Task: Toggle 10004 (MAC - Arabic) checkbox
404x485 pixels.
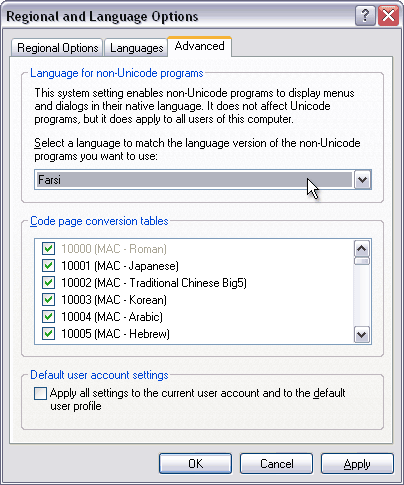Action: point(48,316)
